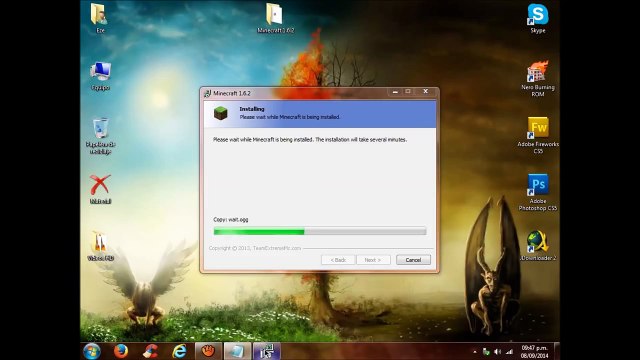The height and width of the screenshot is (360, 640).
Task: Click the Minecraft 1.6.2 window title
Action: (x=232, y=93)
